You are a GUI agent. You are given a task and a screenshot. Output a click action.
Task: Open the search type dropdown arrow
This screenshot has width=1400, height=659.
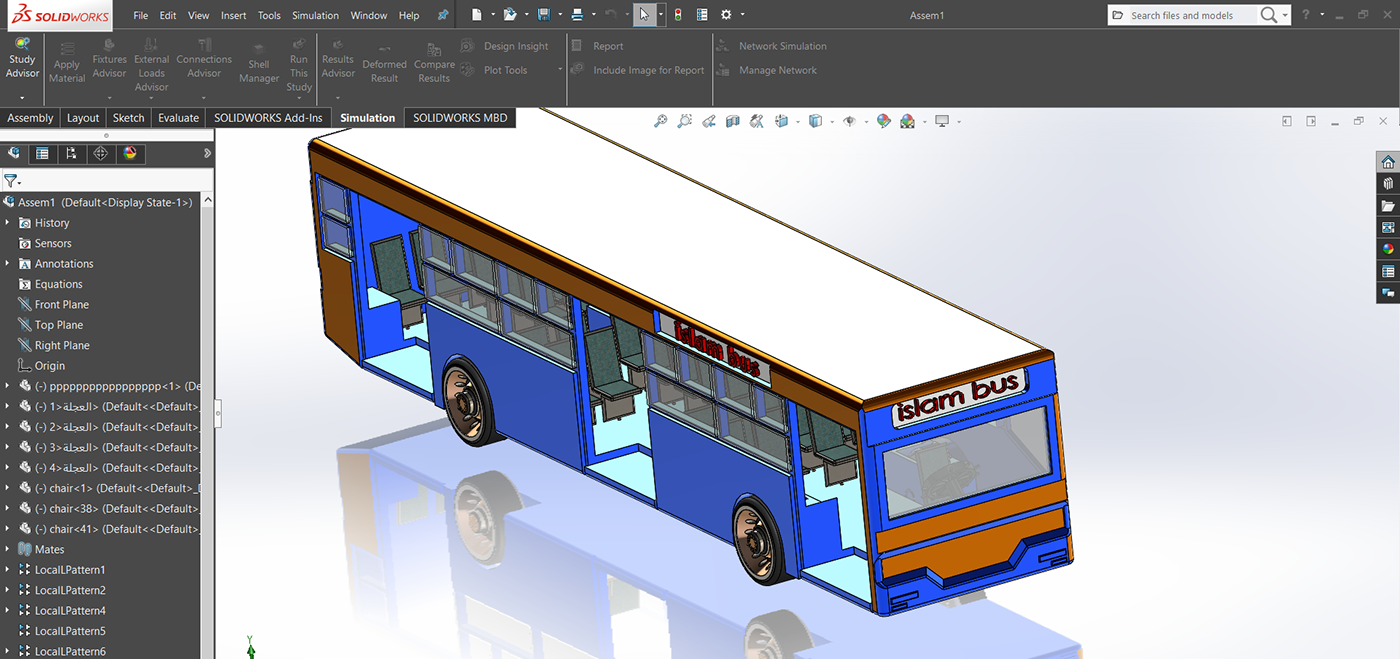coord(1285,15)
